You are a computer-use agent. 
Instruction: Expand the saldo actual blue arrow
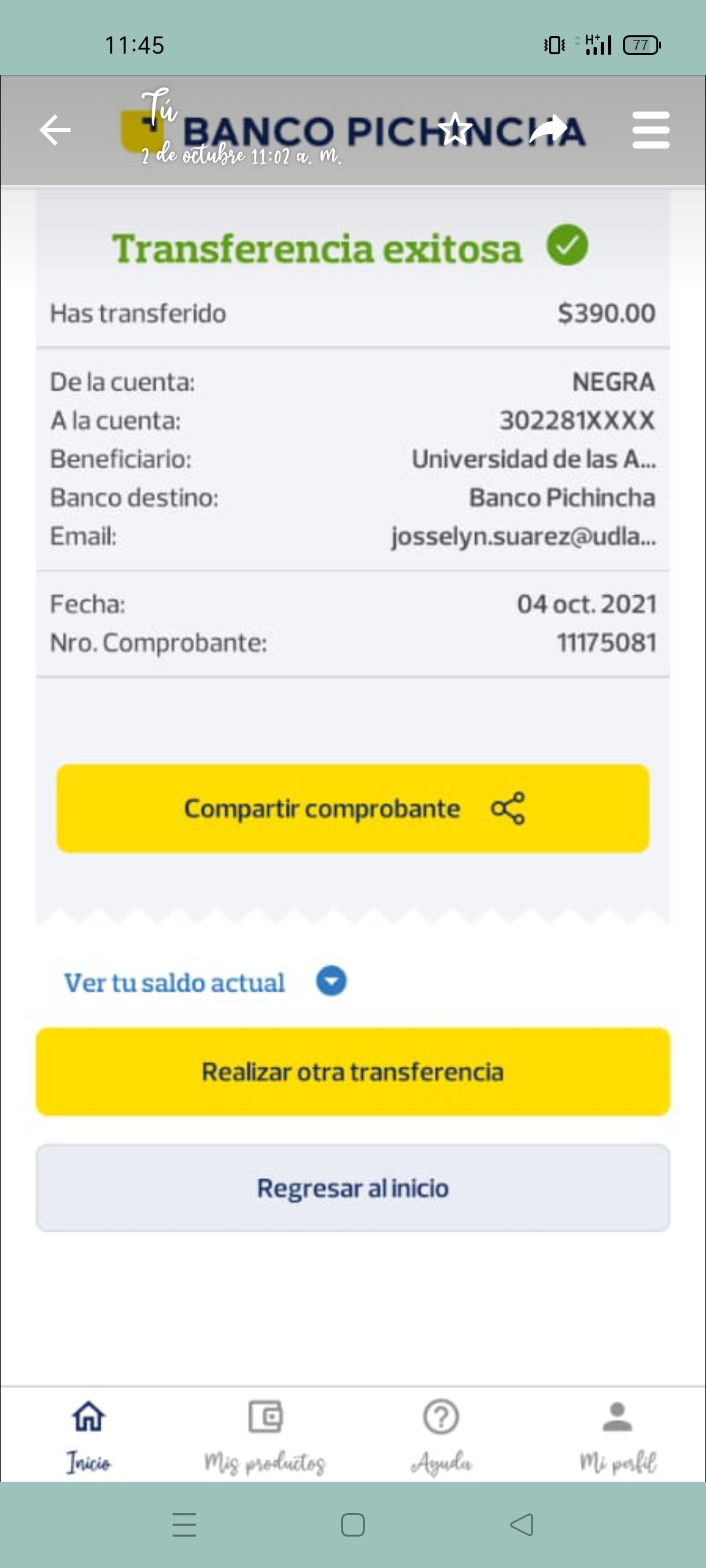coord(331,981)
